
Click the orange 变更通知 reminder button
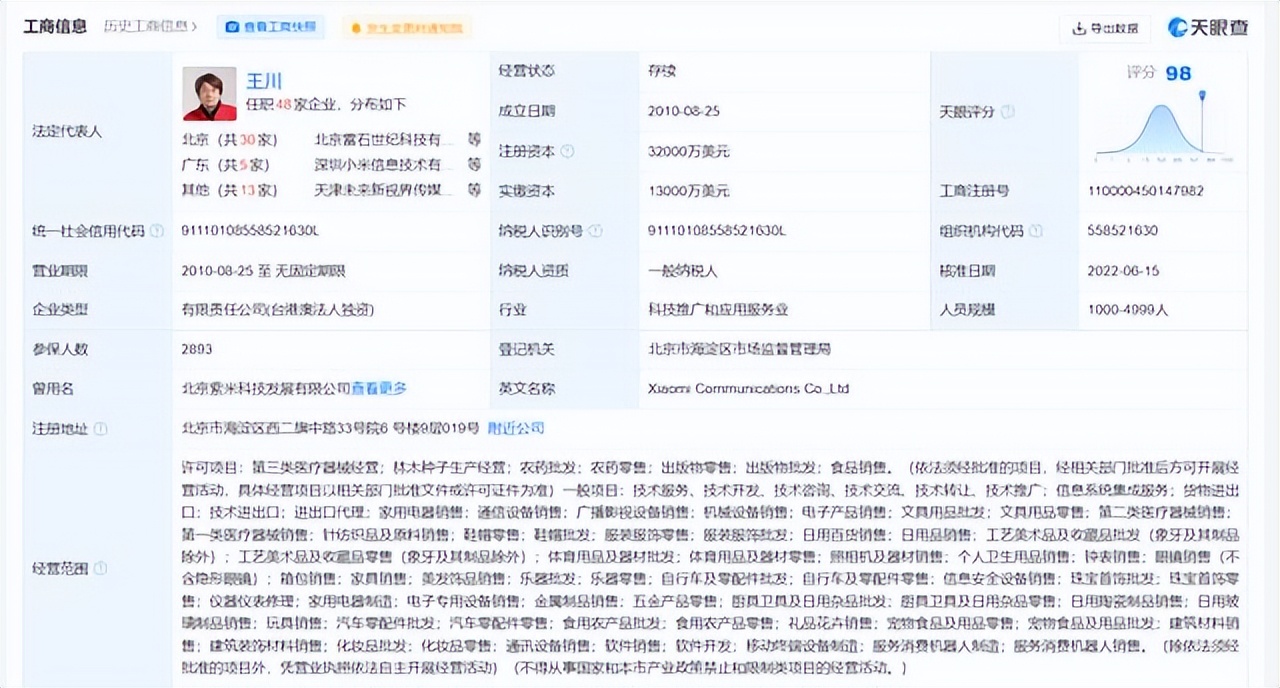coord(407,27)
